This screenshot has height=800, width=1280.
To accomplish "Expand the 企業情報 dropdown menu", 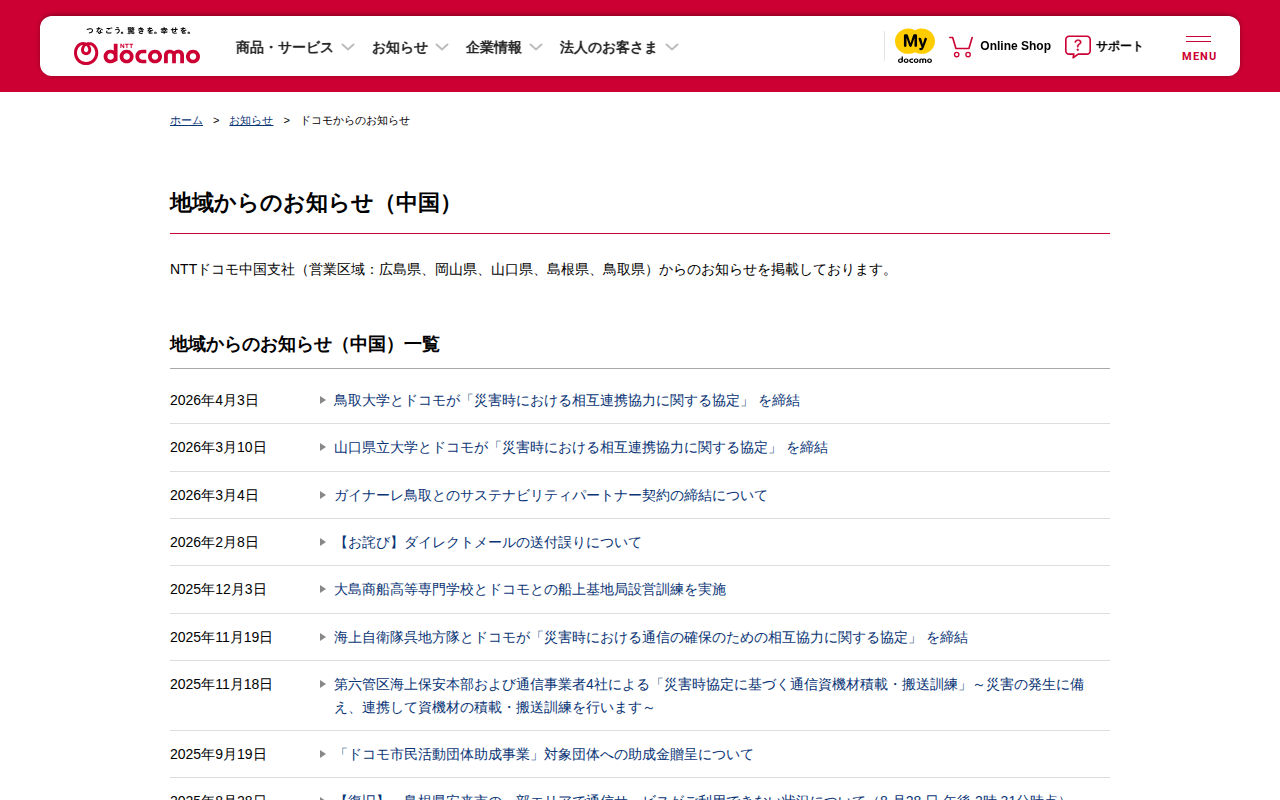I will (x=504, y=47).
